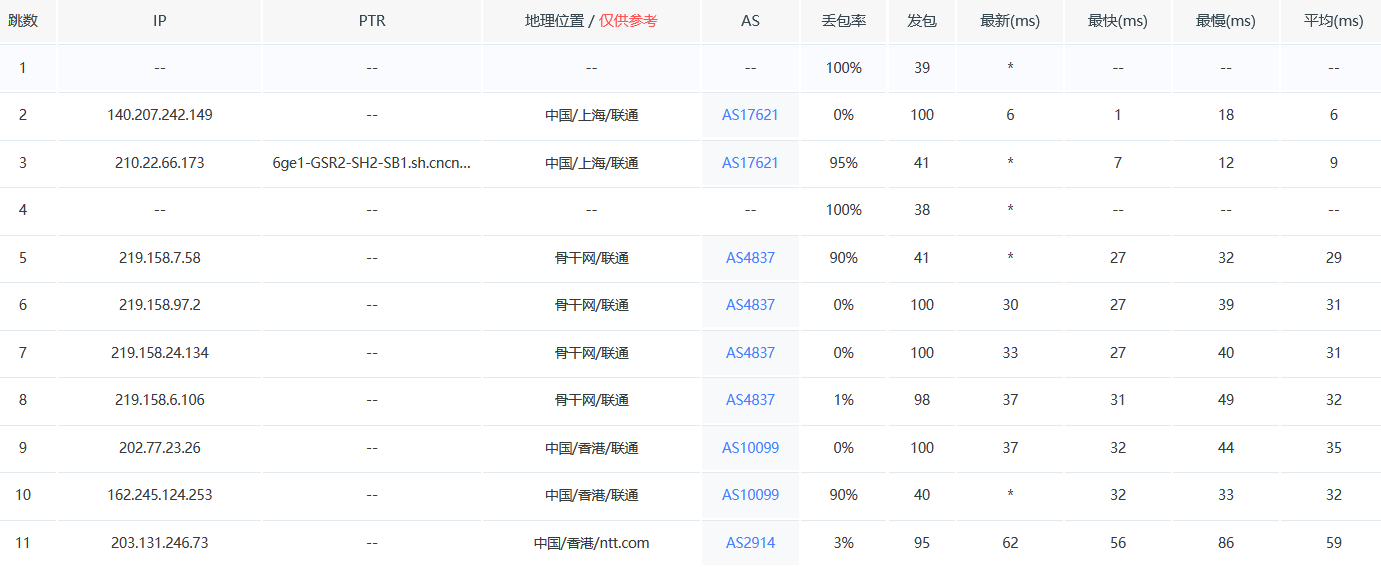The image size is (1381, 567).
Task: Click AS4837 link beside 219.158.6.106
Action: [750, 400]
